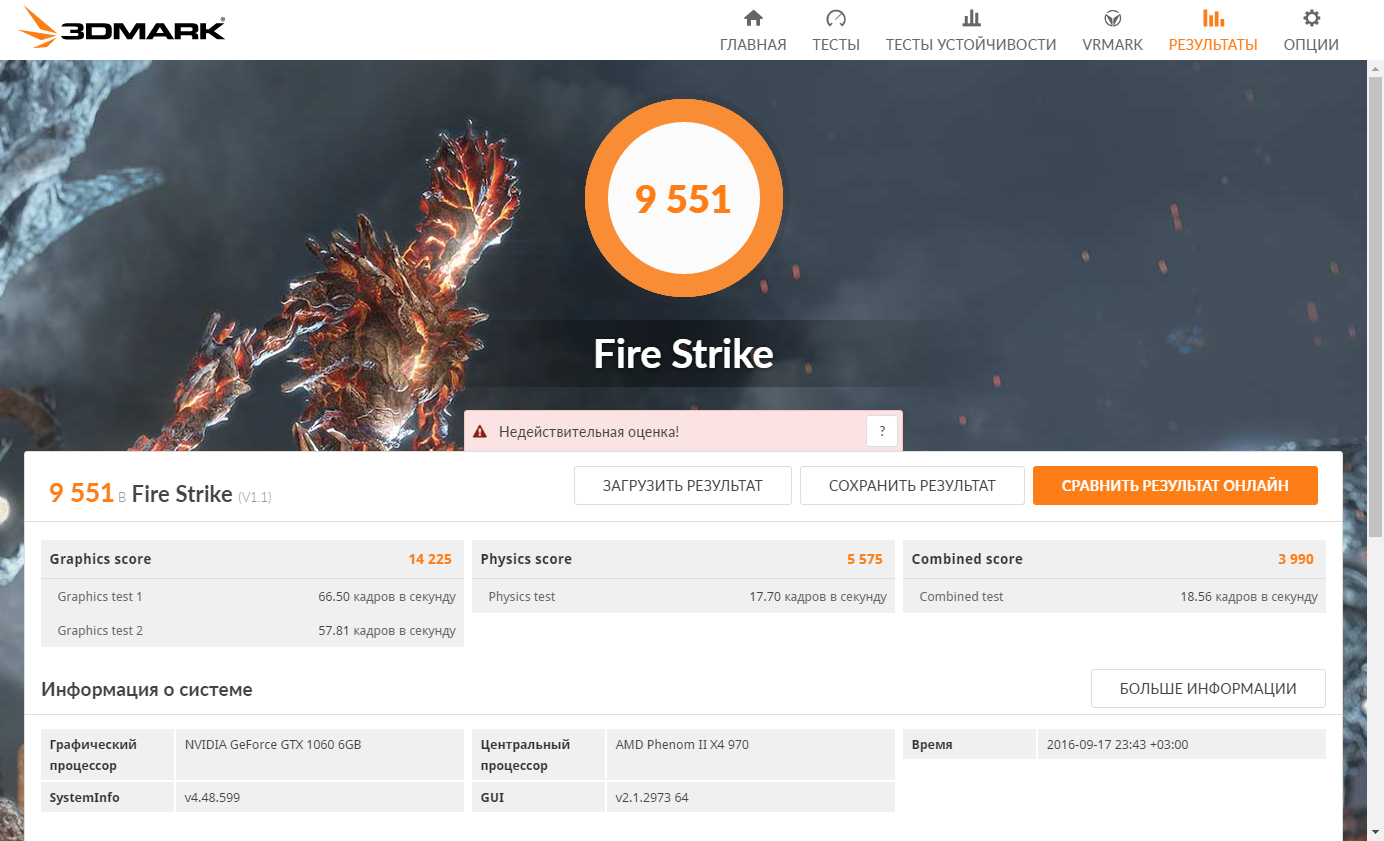Click the Графический процессор label
1384x841 pixels.
93,755
